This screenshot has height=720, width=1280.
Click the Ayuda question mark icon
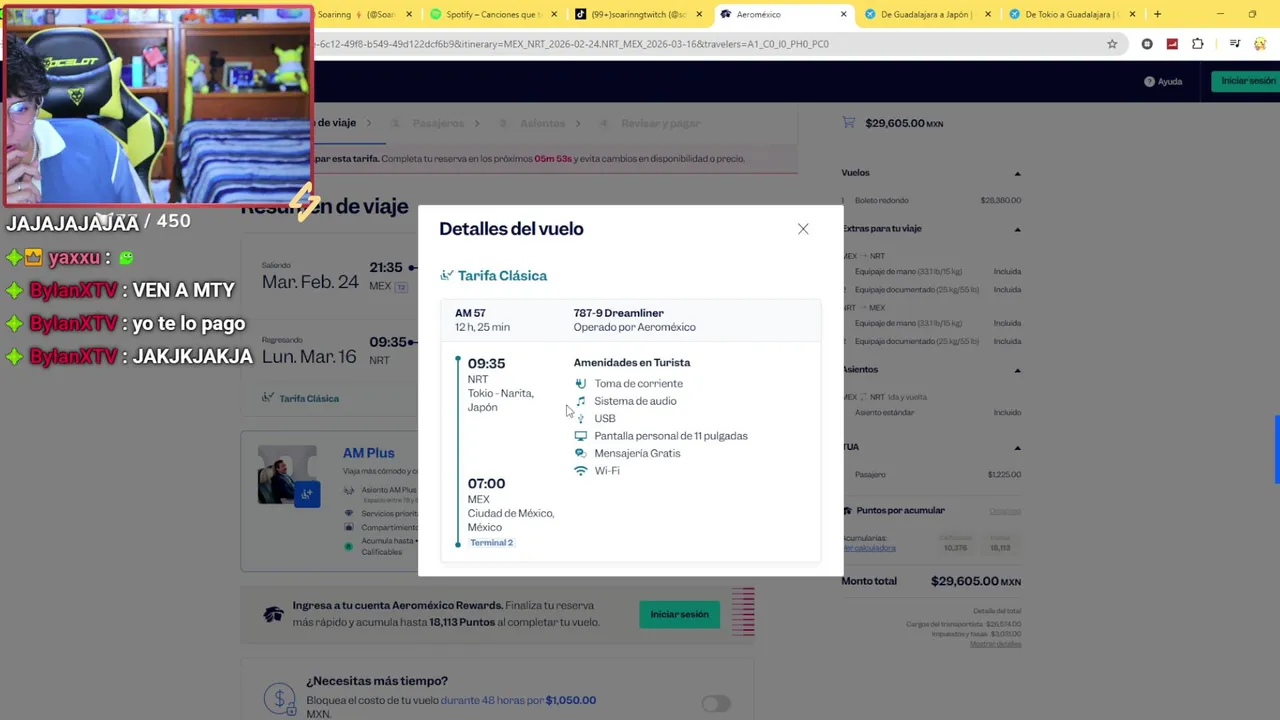click(x=1149, y=82)
